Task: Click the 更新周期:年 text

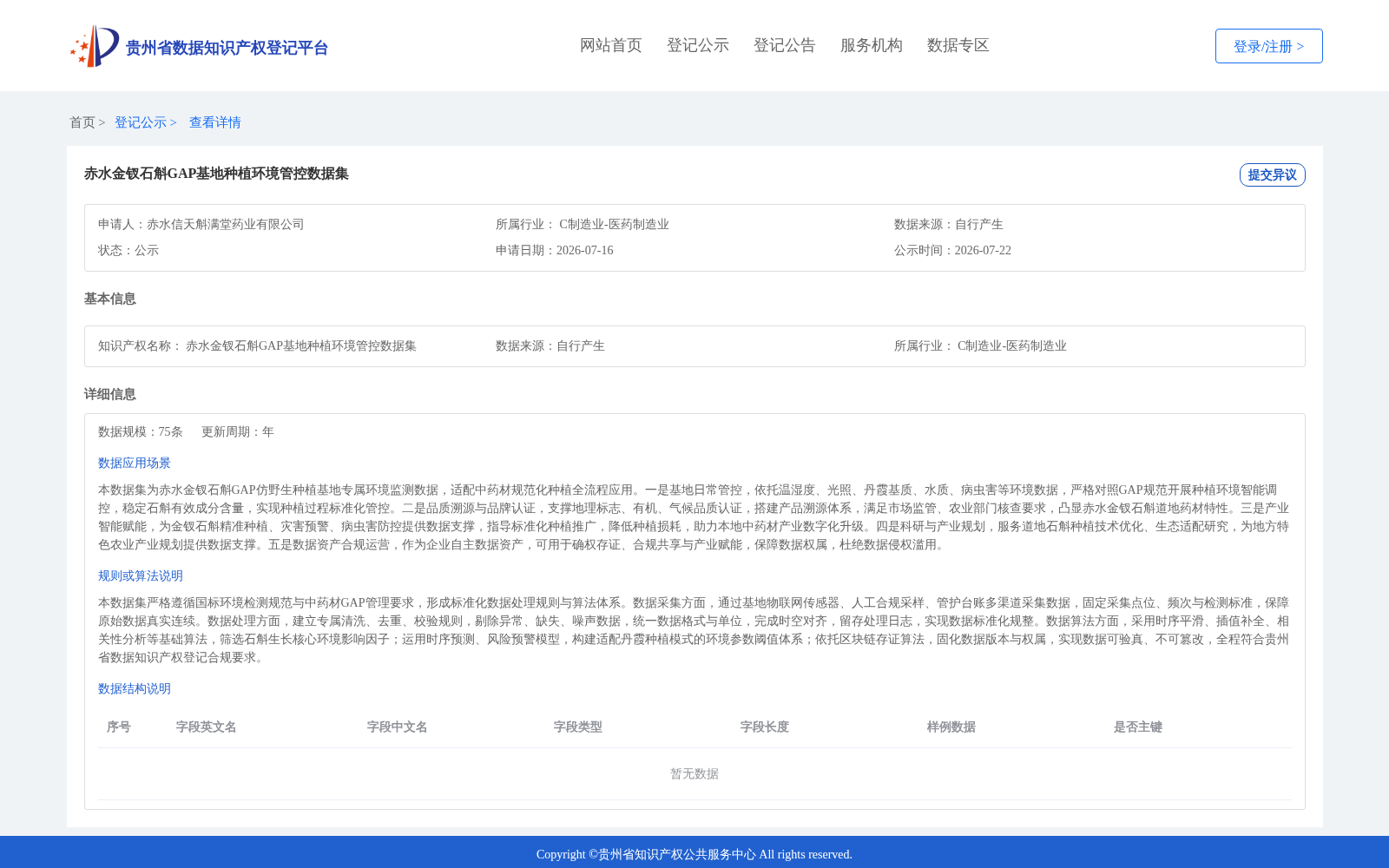Action: click(x=238, y=431)
